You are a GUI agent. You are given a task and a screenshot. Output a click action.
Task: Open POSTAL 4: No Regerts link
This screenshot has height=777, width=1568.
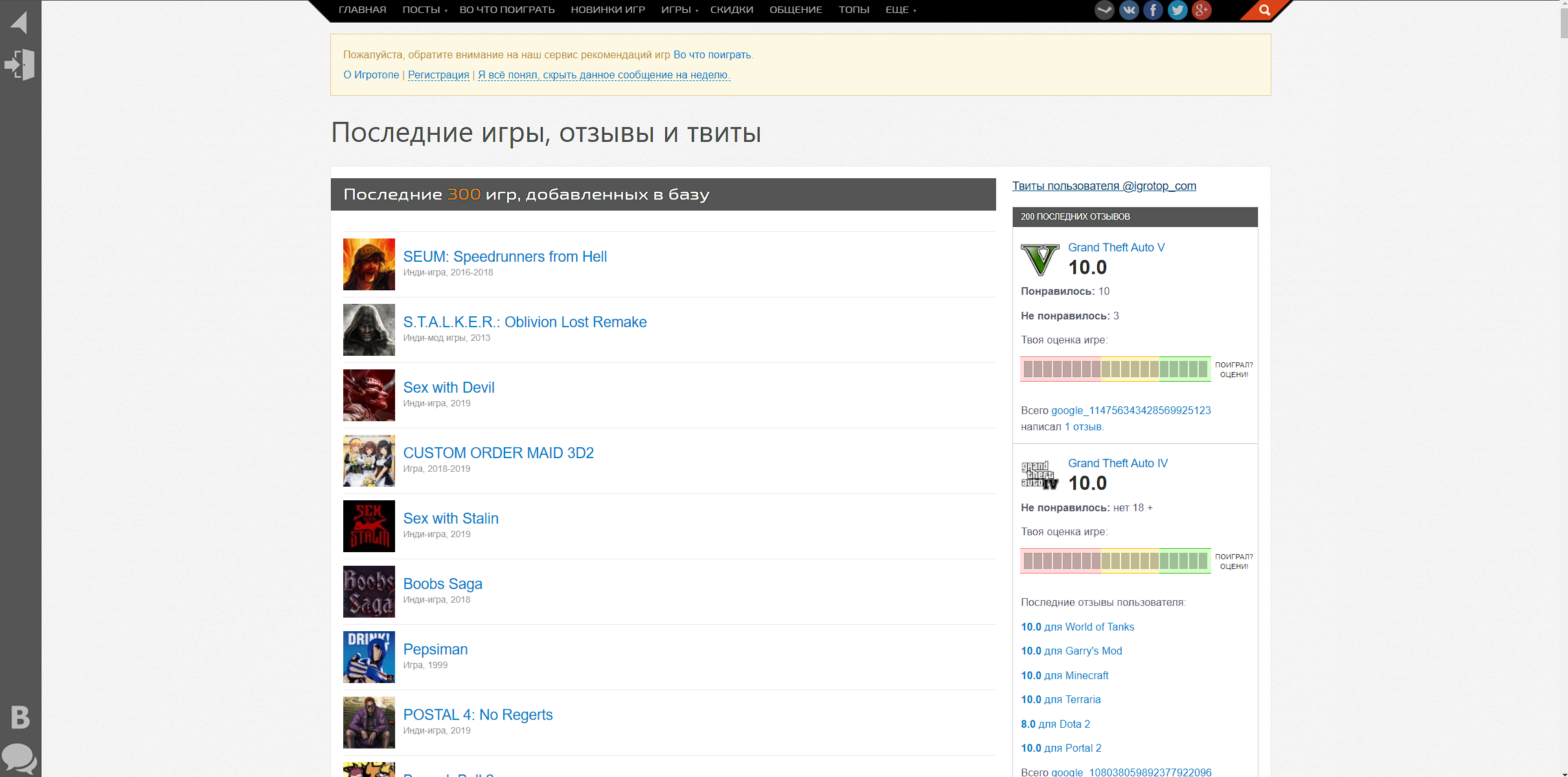point(477,715)
